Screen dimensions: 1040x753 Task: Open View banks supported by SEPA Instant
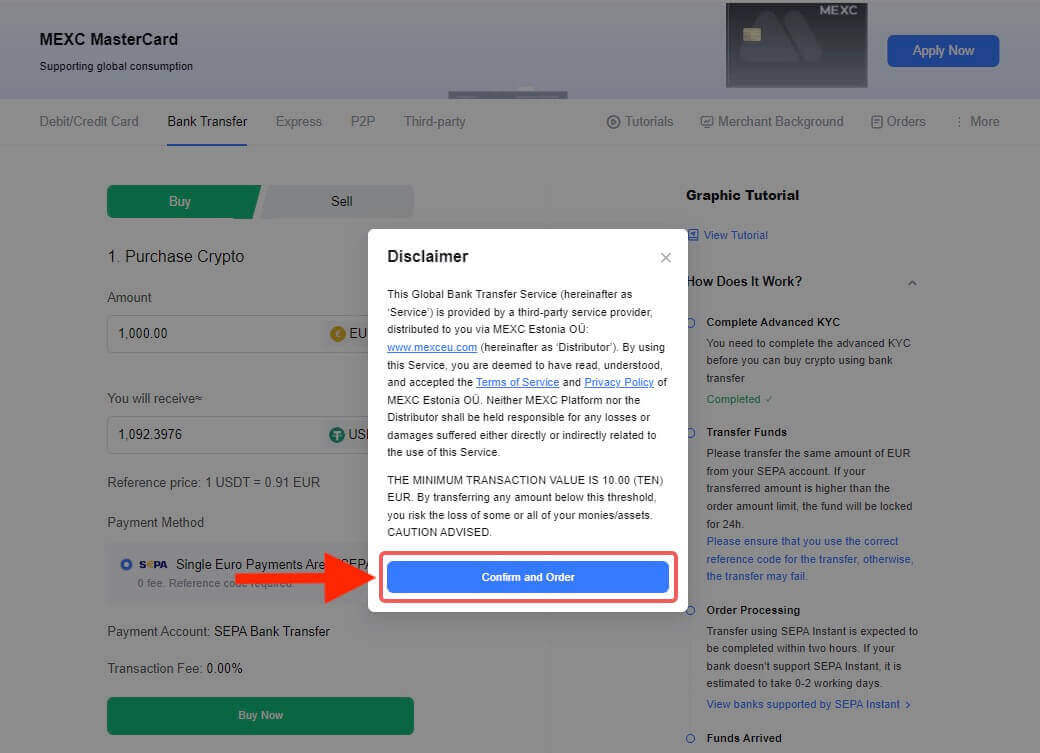coord(803,704)
